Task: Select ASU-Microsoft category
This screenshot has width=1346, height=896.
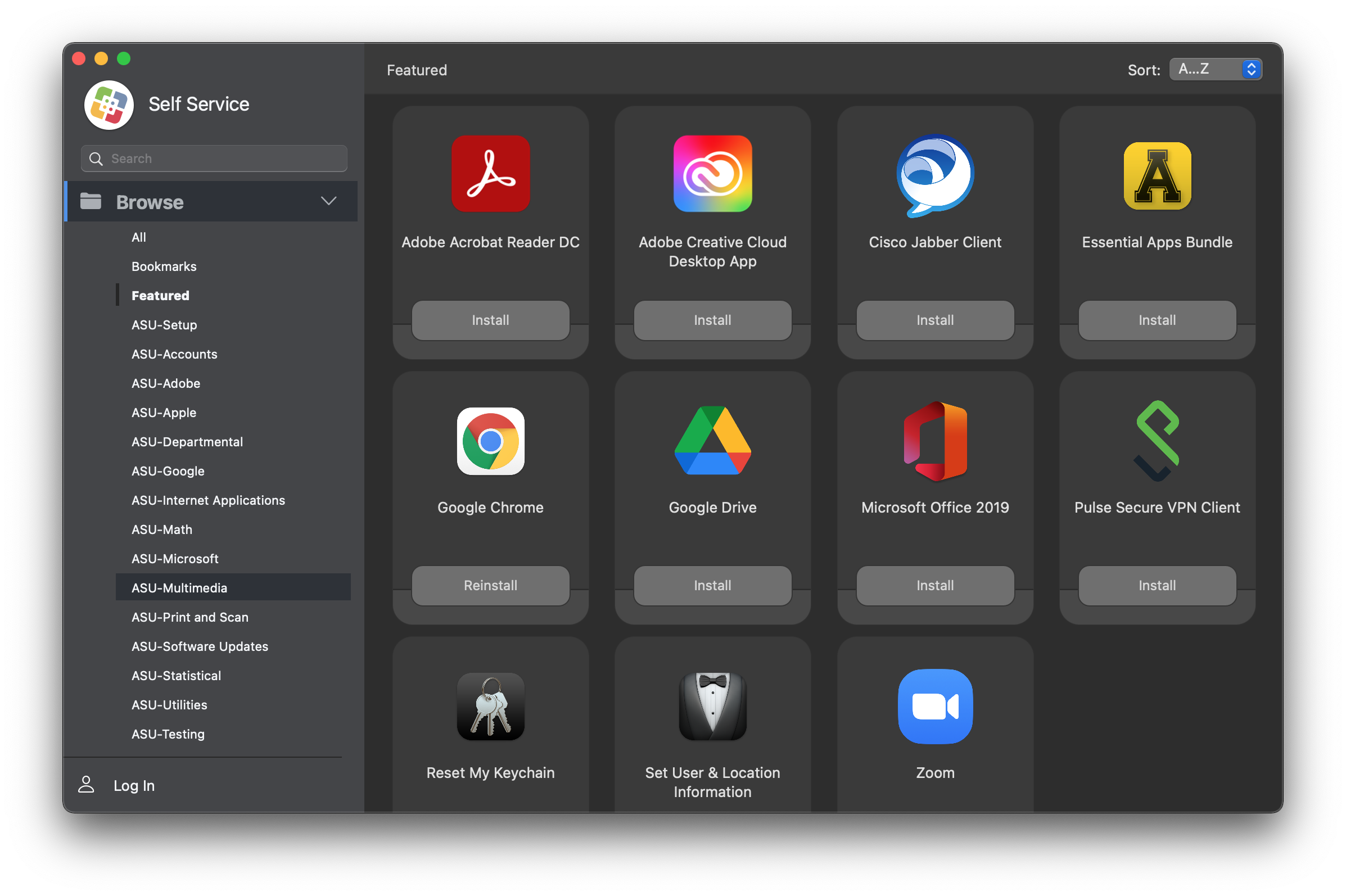Action: [175, 558]
